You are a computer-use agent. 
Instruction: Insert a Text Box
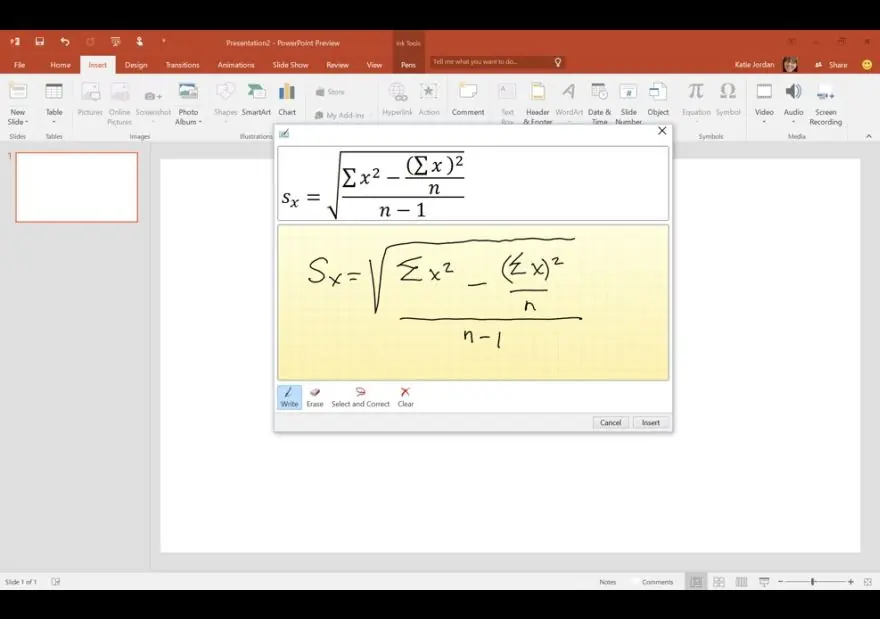pyautogui.click(x=507, y=104)
